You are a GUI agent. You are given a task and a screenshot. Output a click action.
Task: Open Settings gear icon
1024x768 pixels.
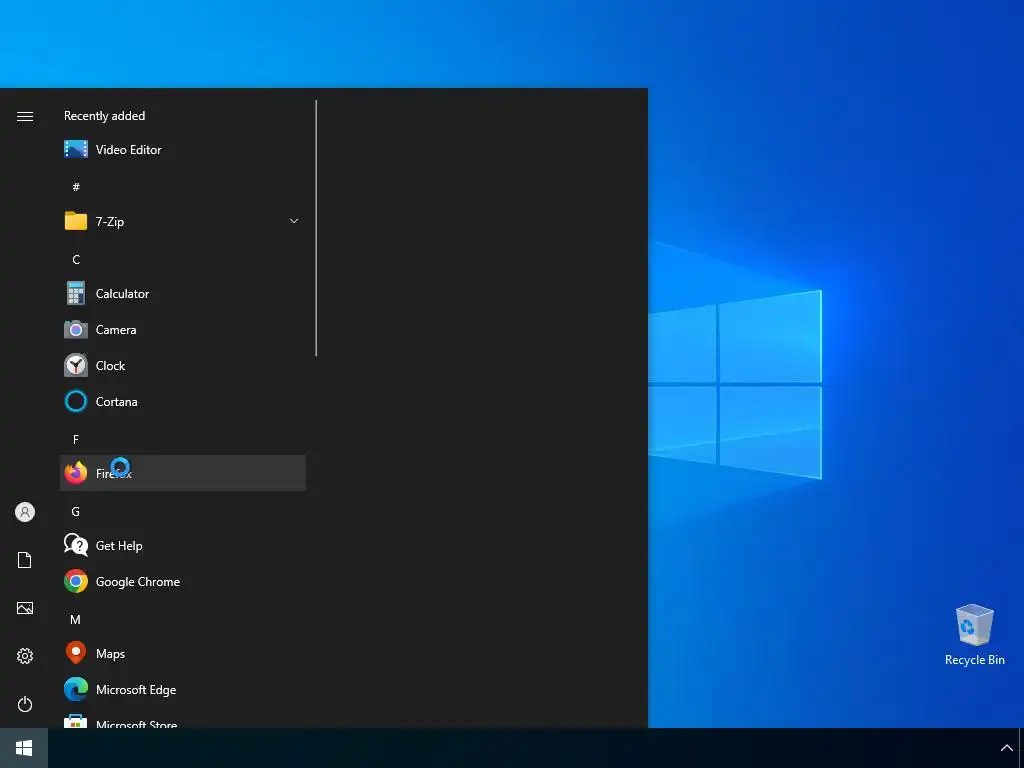click(25, 656)
